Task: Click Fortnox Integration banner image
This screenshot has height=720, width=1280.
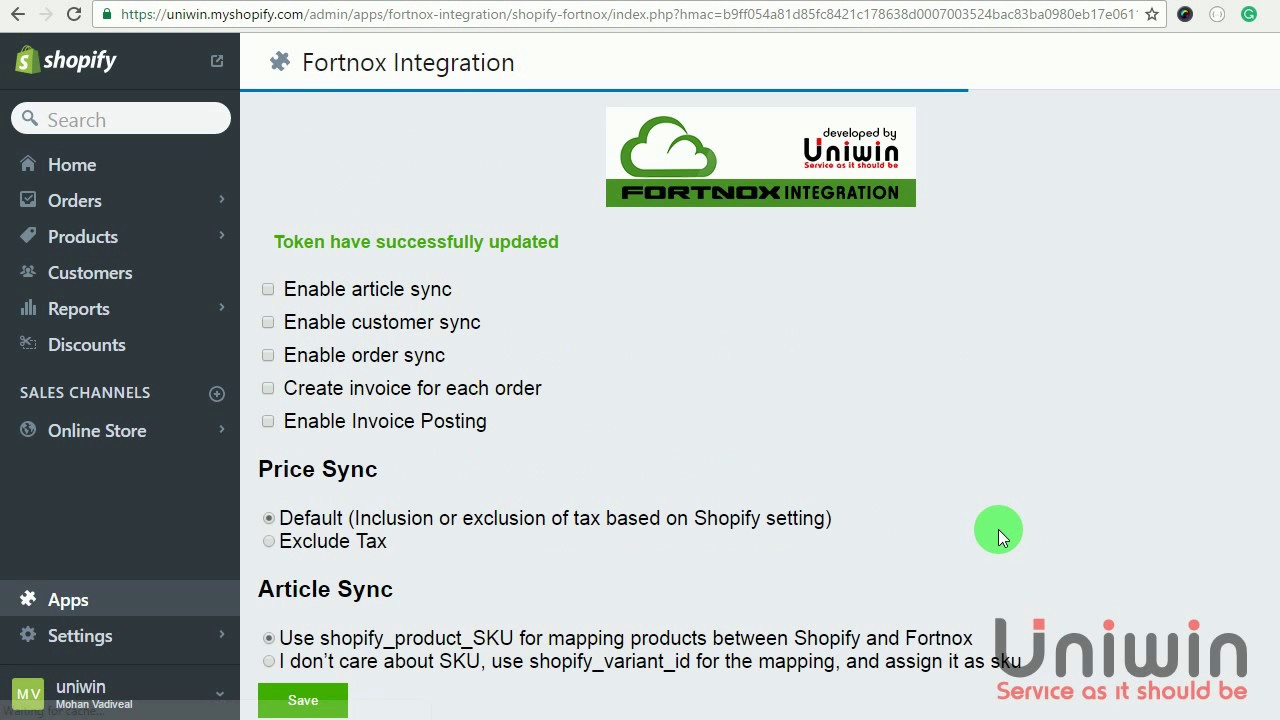Action: (761, 157)
